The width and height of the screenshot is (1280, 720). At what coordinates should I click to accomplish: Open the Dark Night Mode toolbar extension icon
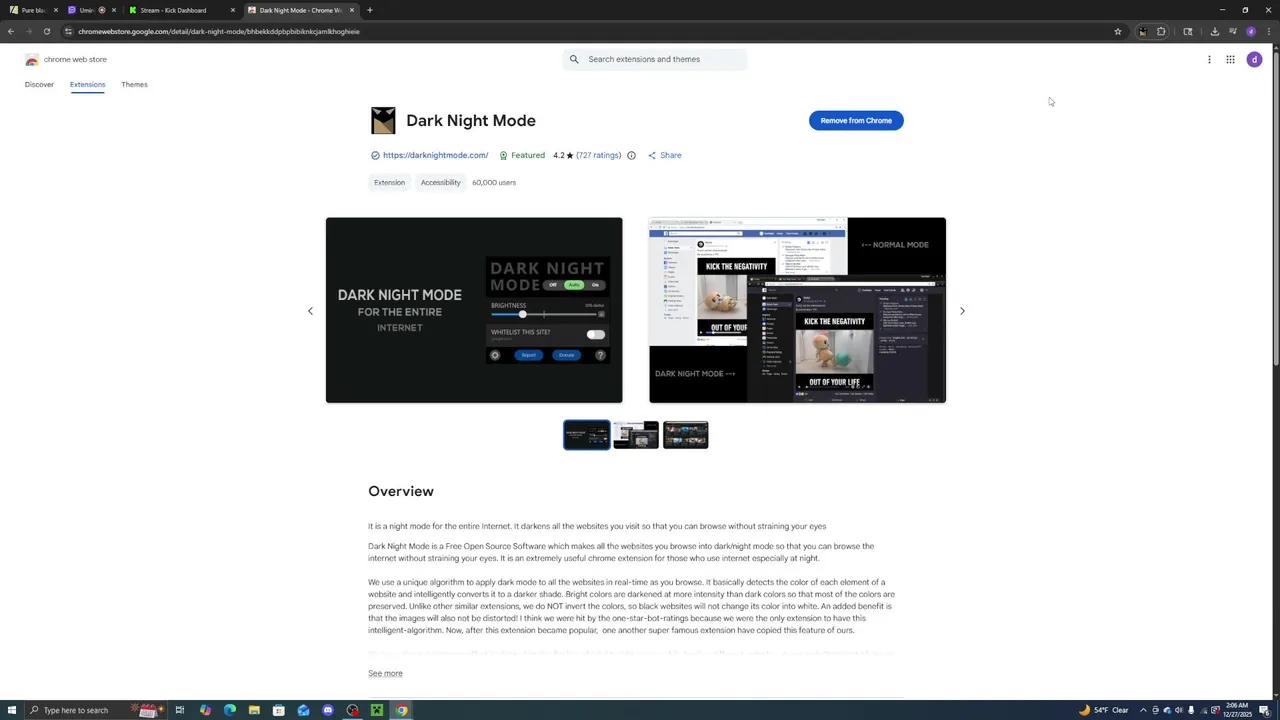(1143, 31)
